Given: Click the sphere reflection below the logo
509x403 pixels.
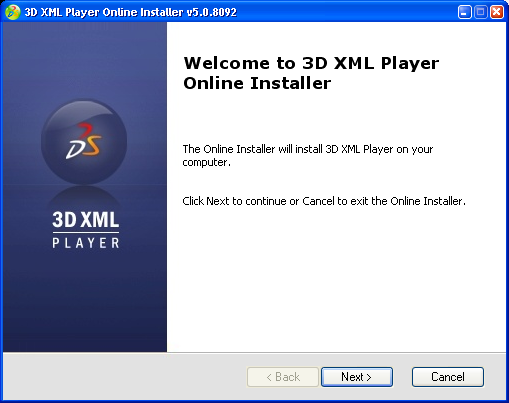Looking at the screenshot, I should pyautogui.click(x=84, y=197).
